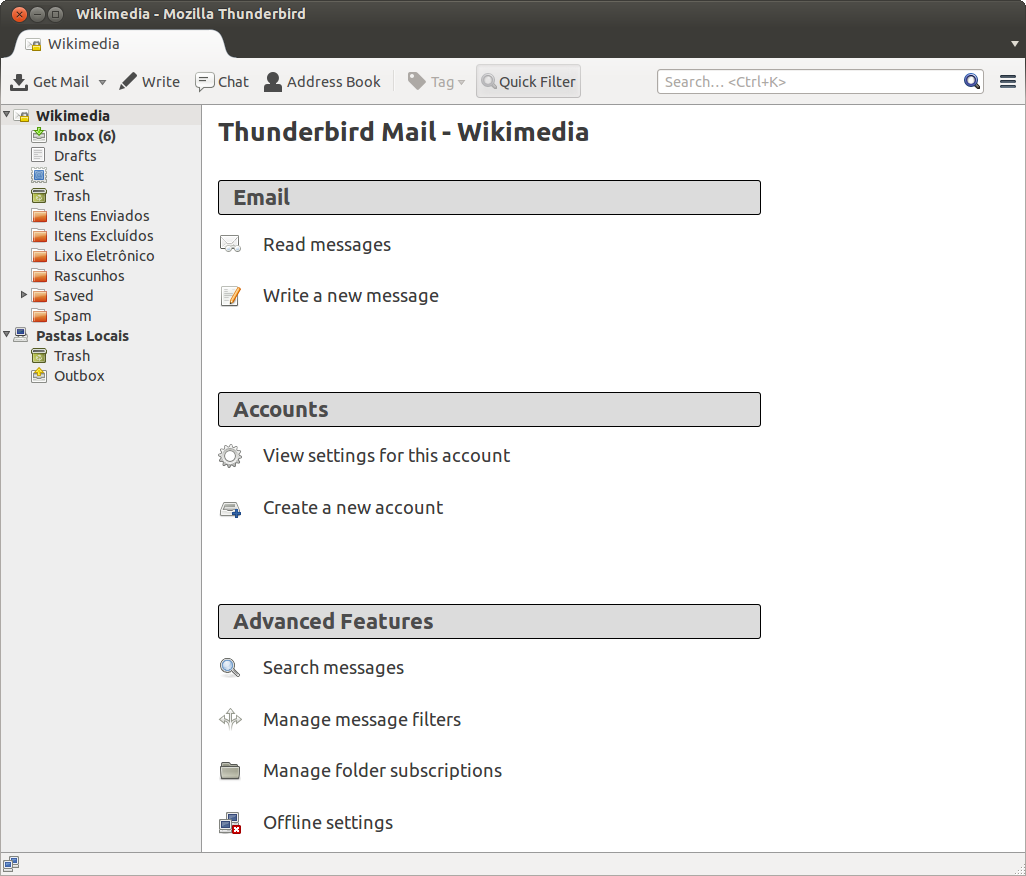Image resolution: width=1026 pixels, height=876 pixels.
Task: Click the Offline settings computer icon
Action: tap(230, 824)
